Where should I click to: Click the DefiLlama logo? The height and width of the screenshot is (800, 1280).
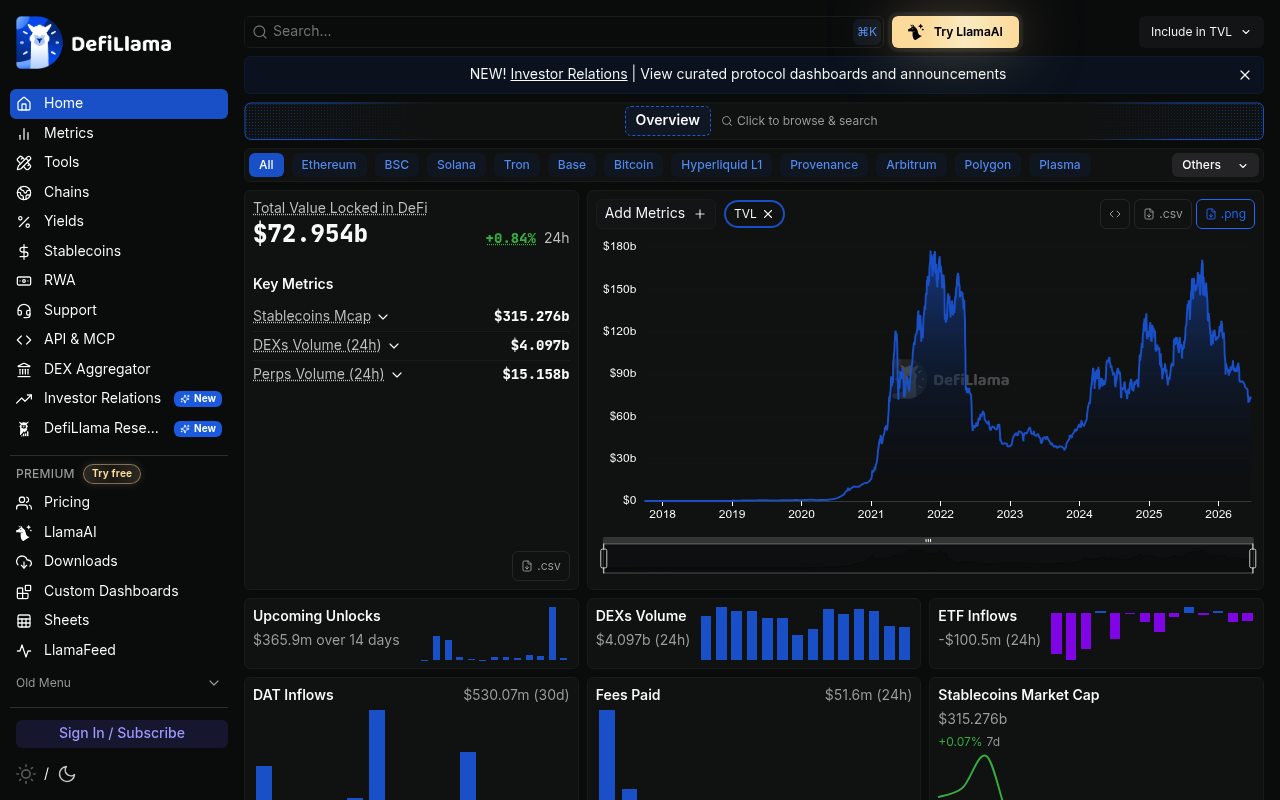94,43
